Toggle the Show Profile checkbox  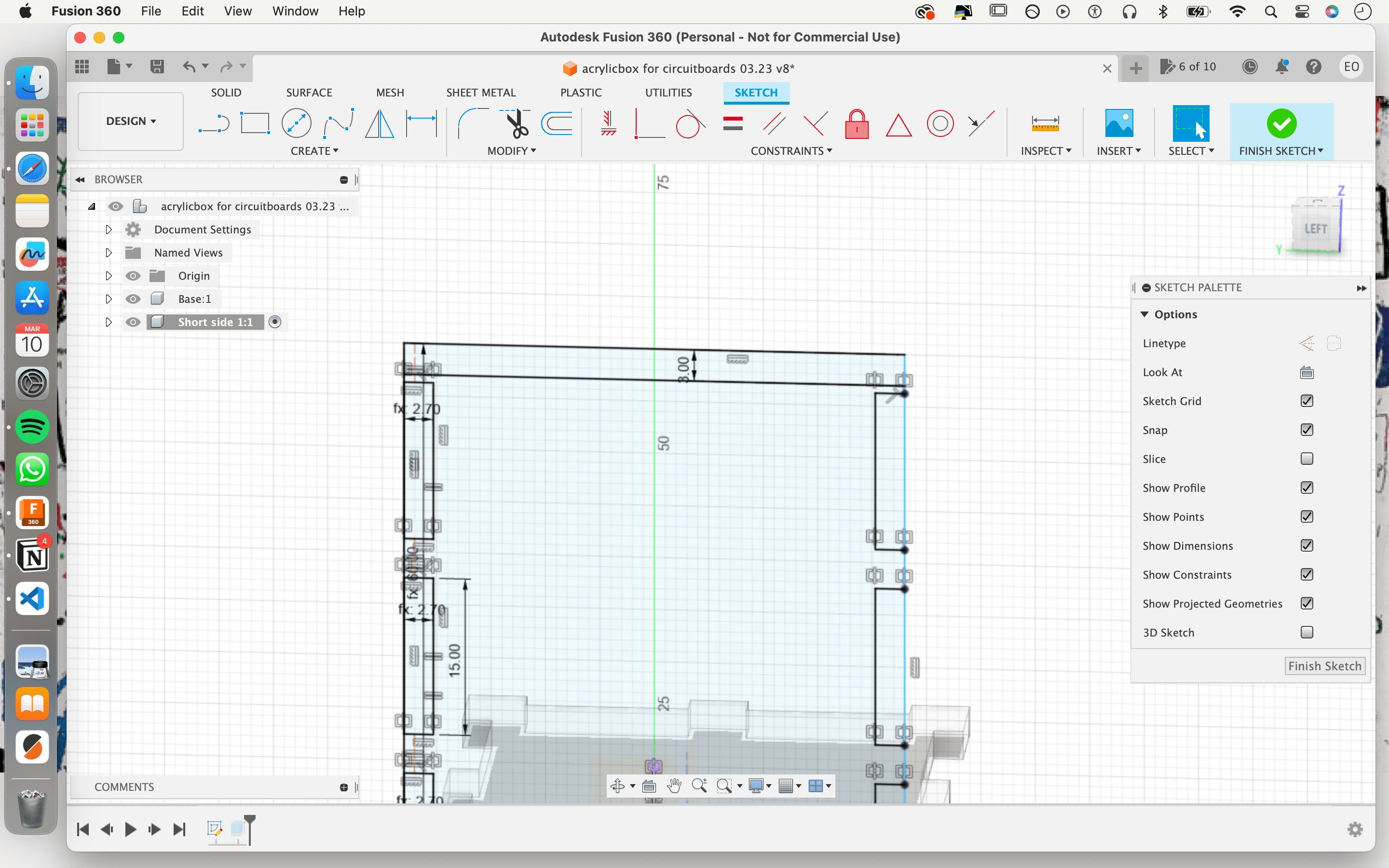point(1307,488)
